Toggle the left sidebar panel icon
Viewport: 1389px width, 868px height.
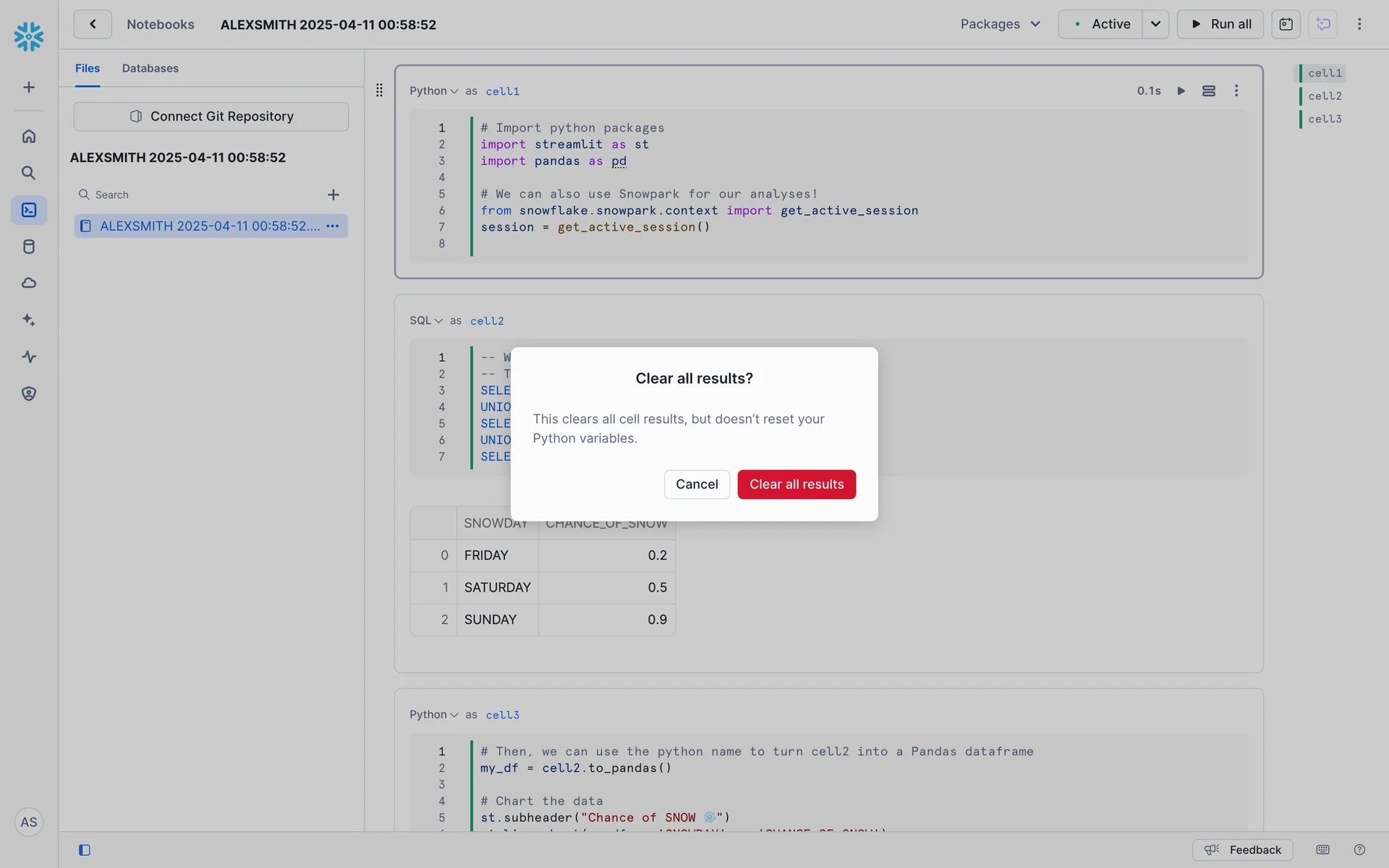(85, 850)
